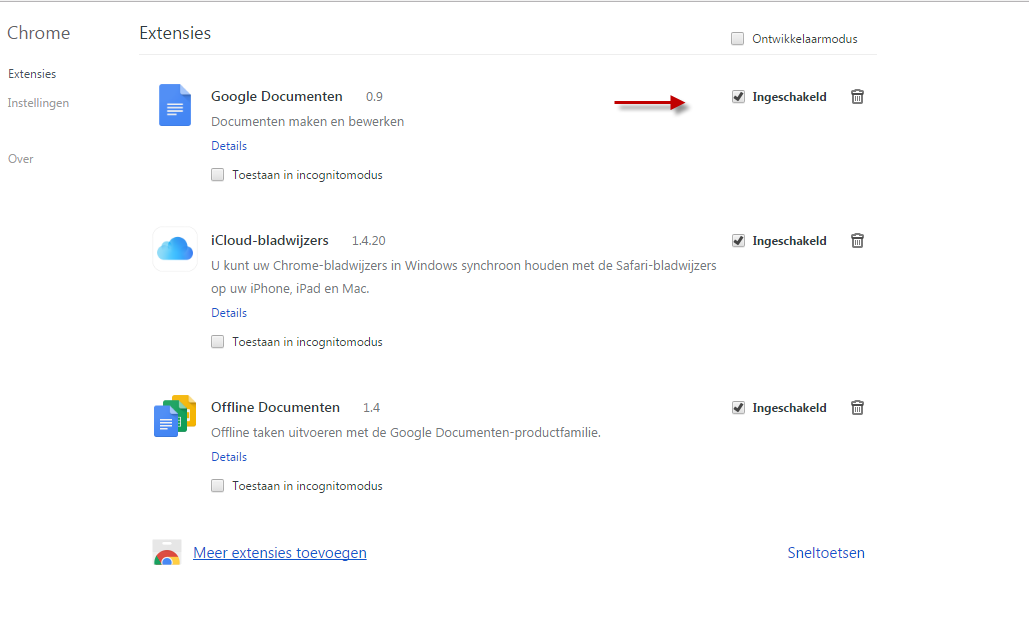Image resolution: width=1029 pixels, height=618 pixels.
Task: Click the trash icon for Offline Documenten
Action: [x=857, y=407]
